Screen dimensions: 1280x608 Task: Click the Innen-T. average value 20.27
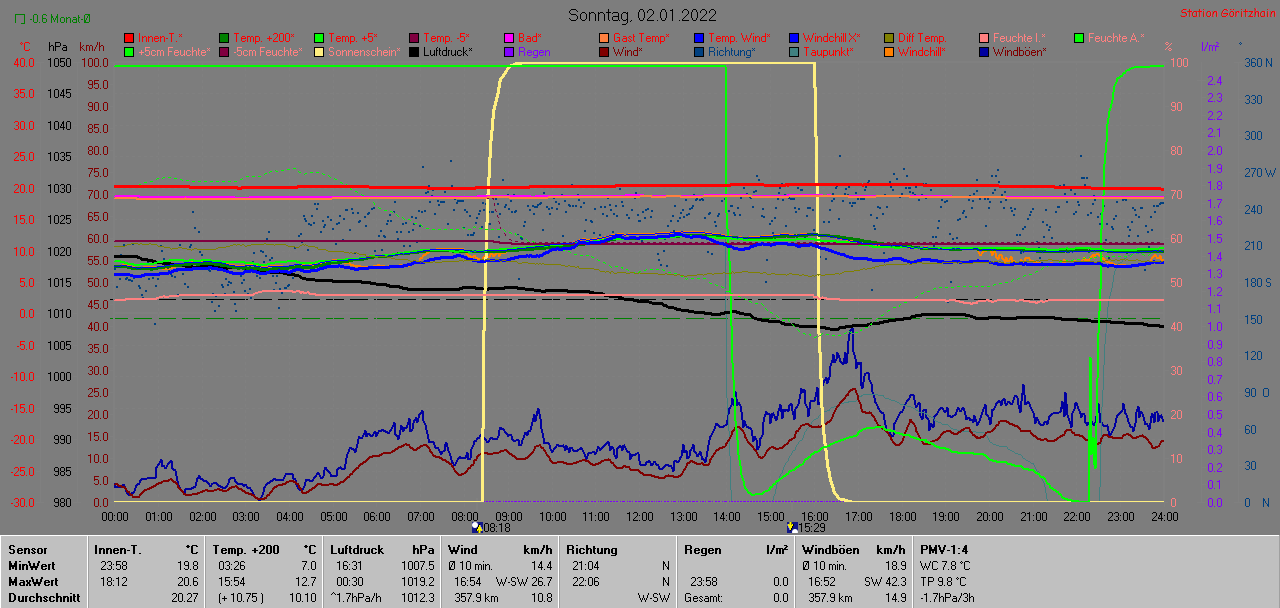coord(183,598)
